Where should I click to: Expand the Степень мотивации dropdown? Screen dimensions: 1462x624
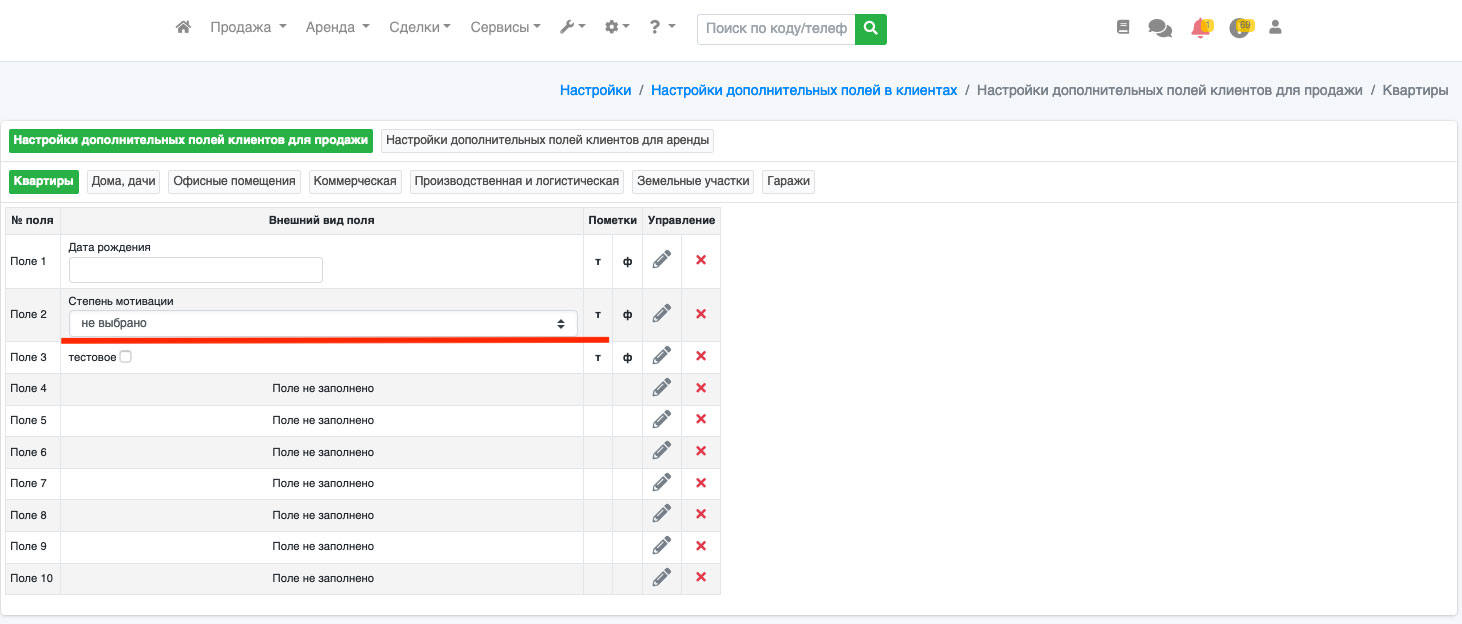click(x=323, y=323)
